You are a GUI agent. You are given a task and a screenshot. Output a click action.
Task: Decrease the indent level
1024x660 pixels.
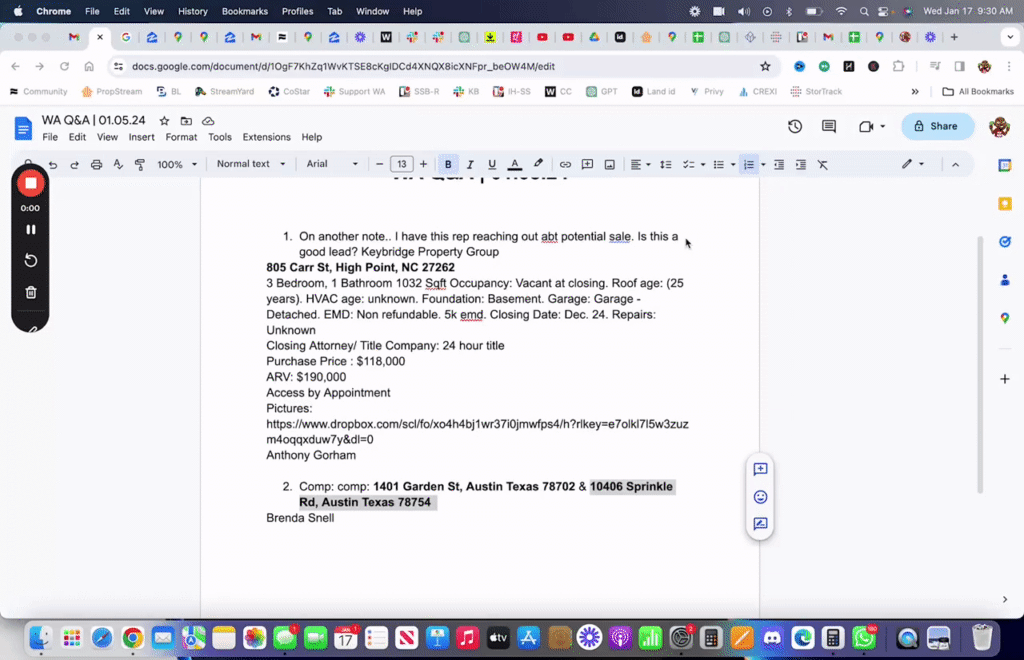[x=779, y=165]
